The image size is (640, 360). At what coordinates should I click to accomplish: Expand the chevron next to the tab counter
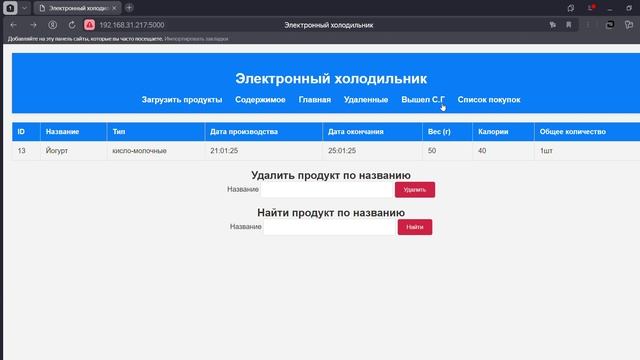click(24, 8)
